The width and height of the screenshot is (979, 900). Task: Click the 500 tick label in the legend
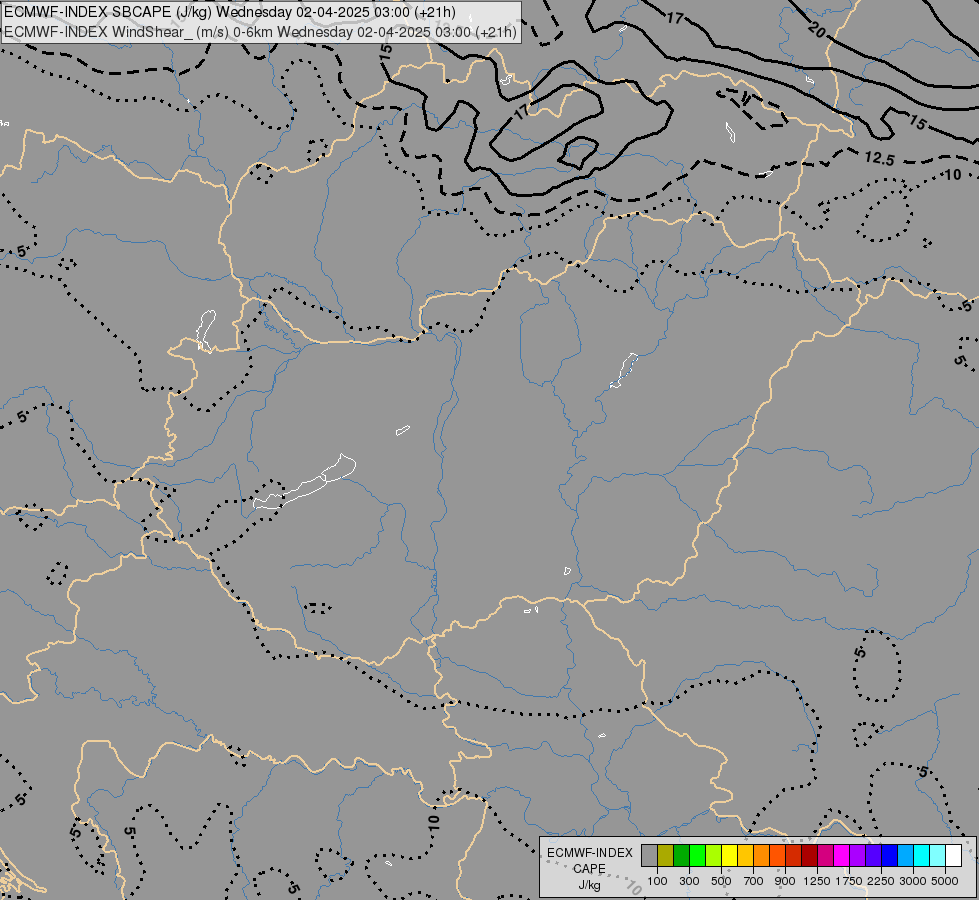coord(721,881)
